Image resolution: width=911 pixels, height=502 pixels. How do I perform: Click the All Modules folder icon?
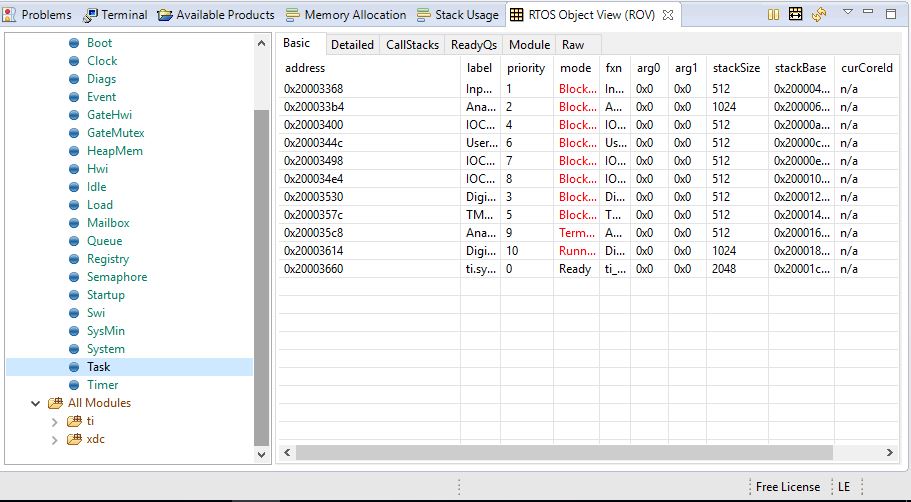point(55,403)
